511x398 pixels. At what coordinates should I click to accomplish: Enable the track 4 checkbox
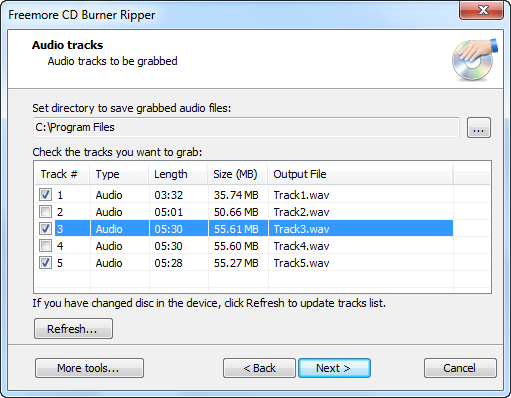[x=45, y=246]
